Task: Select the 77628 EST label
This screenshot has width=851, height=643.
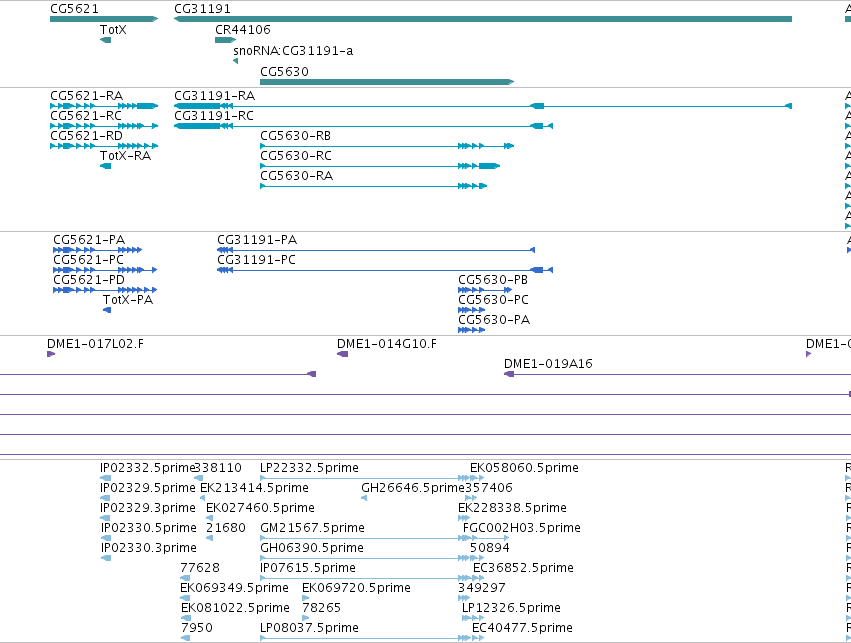Action: pyautogui.click(x=200, y=569)
